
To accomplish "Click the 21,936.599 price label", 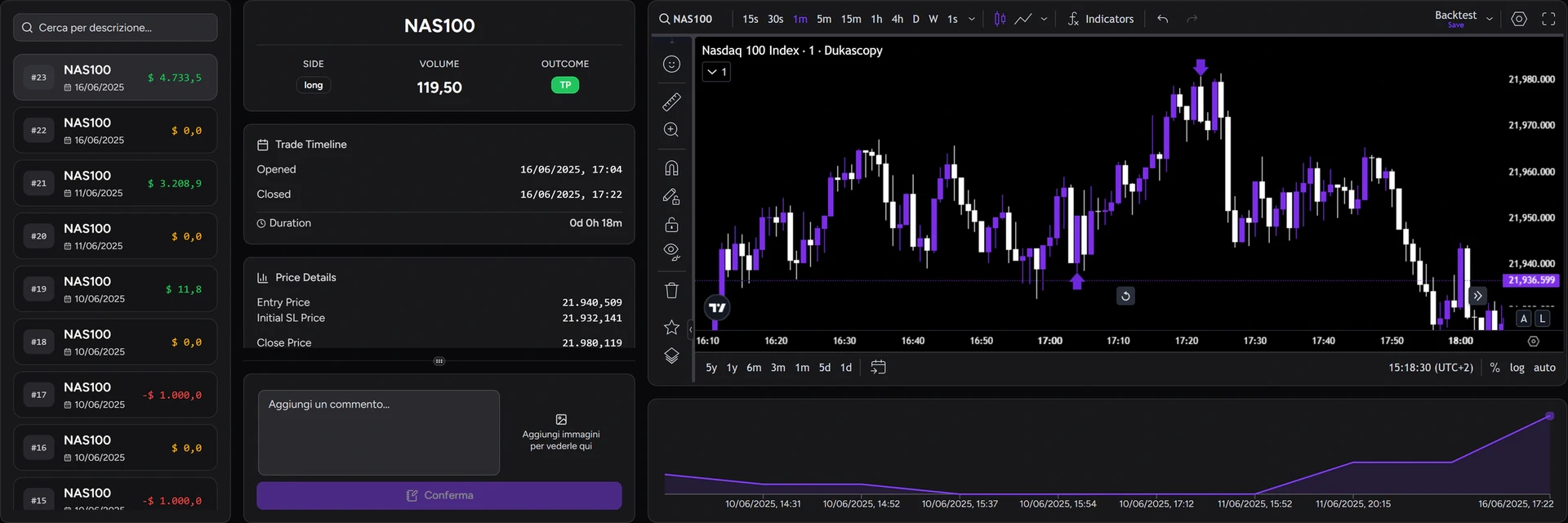I will [1531, 280].
